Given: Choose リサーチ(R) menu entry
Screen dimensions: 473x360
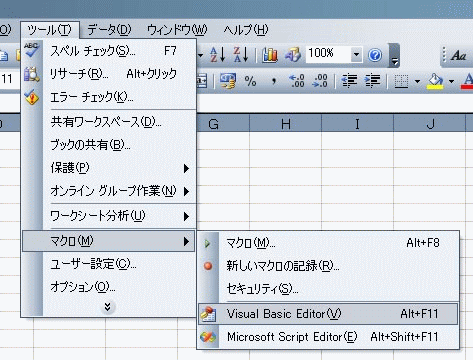Looking at the screenshot, I should click(x=109, y=74).
